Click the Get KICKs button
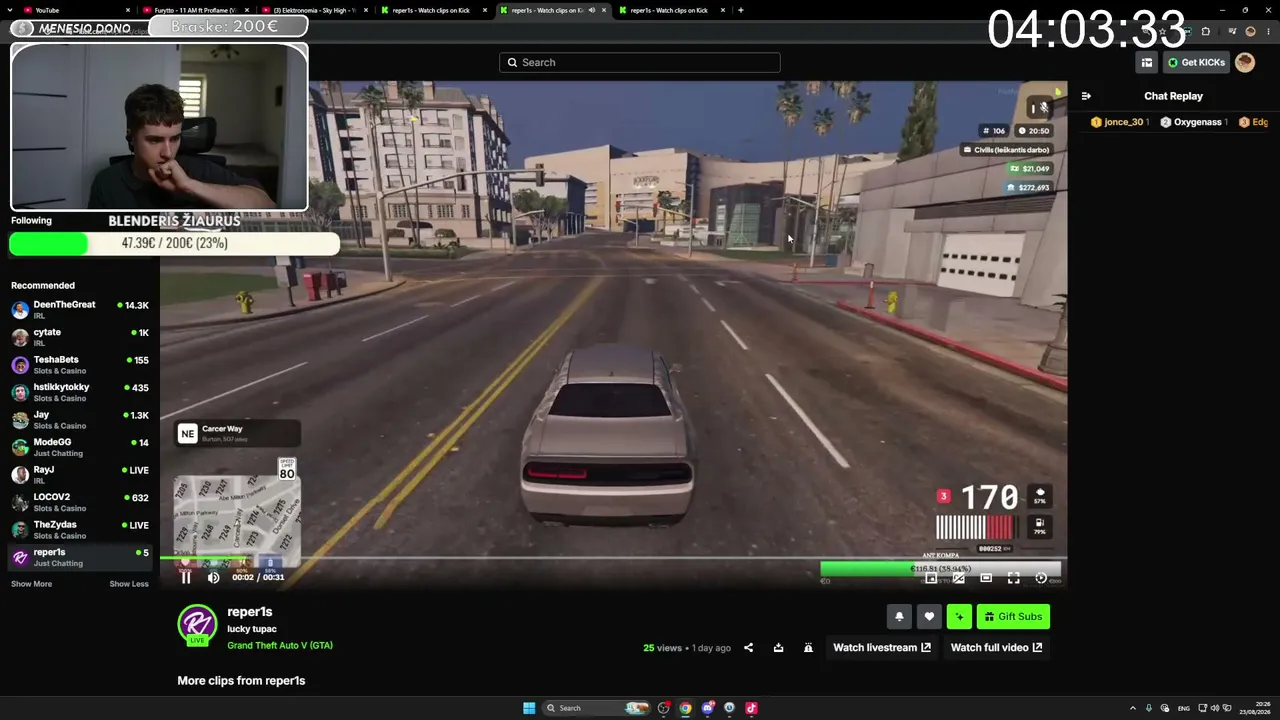1280x720 pixels. tap(1196, 62)
